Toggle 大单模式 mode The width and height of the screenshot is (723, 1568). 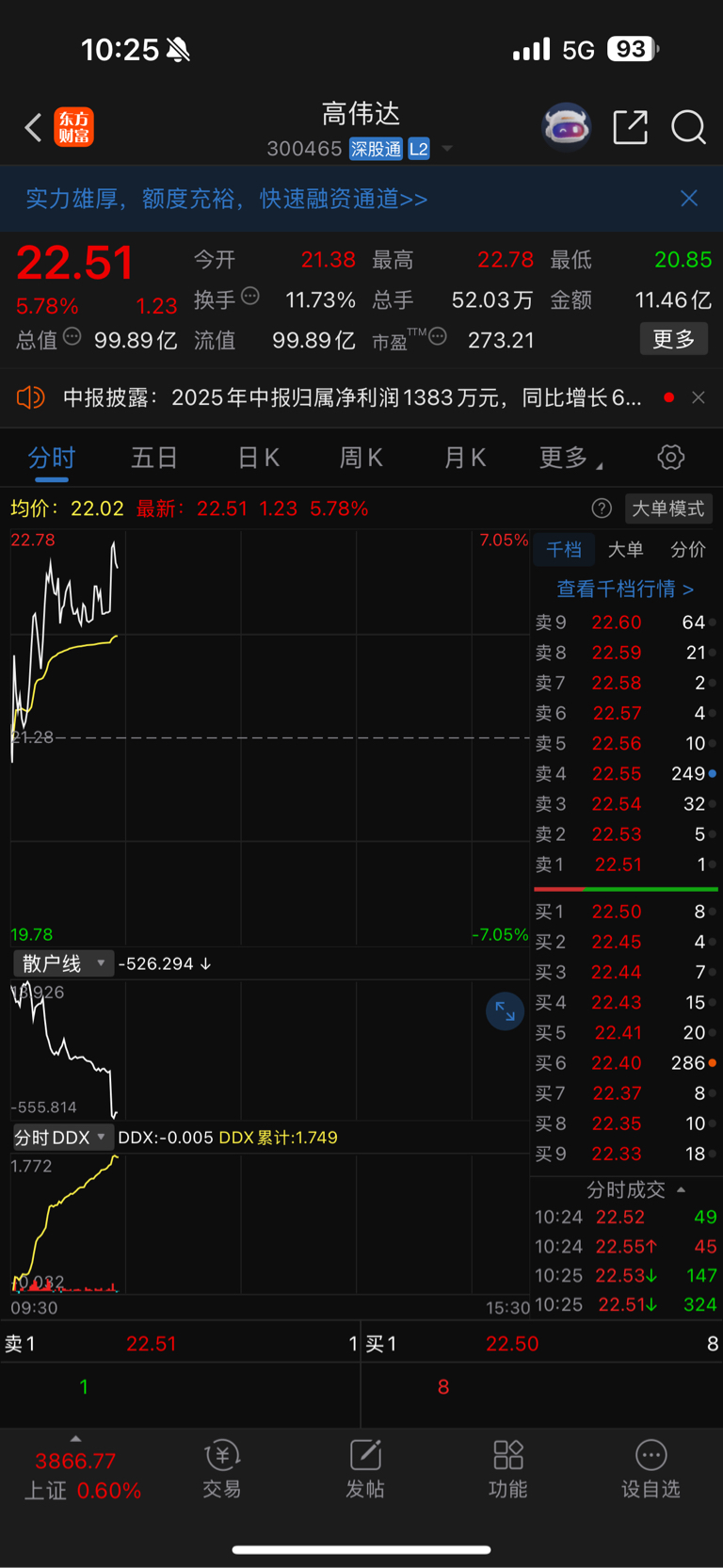click(x=667, y=509)
